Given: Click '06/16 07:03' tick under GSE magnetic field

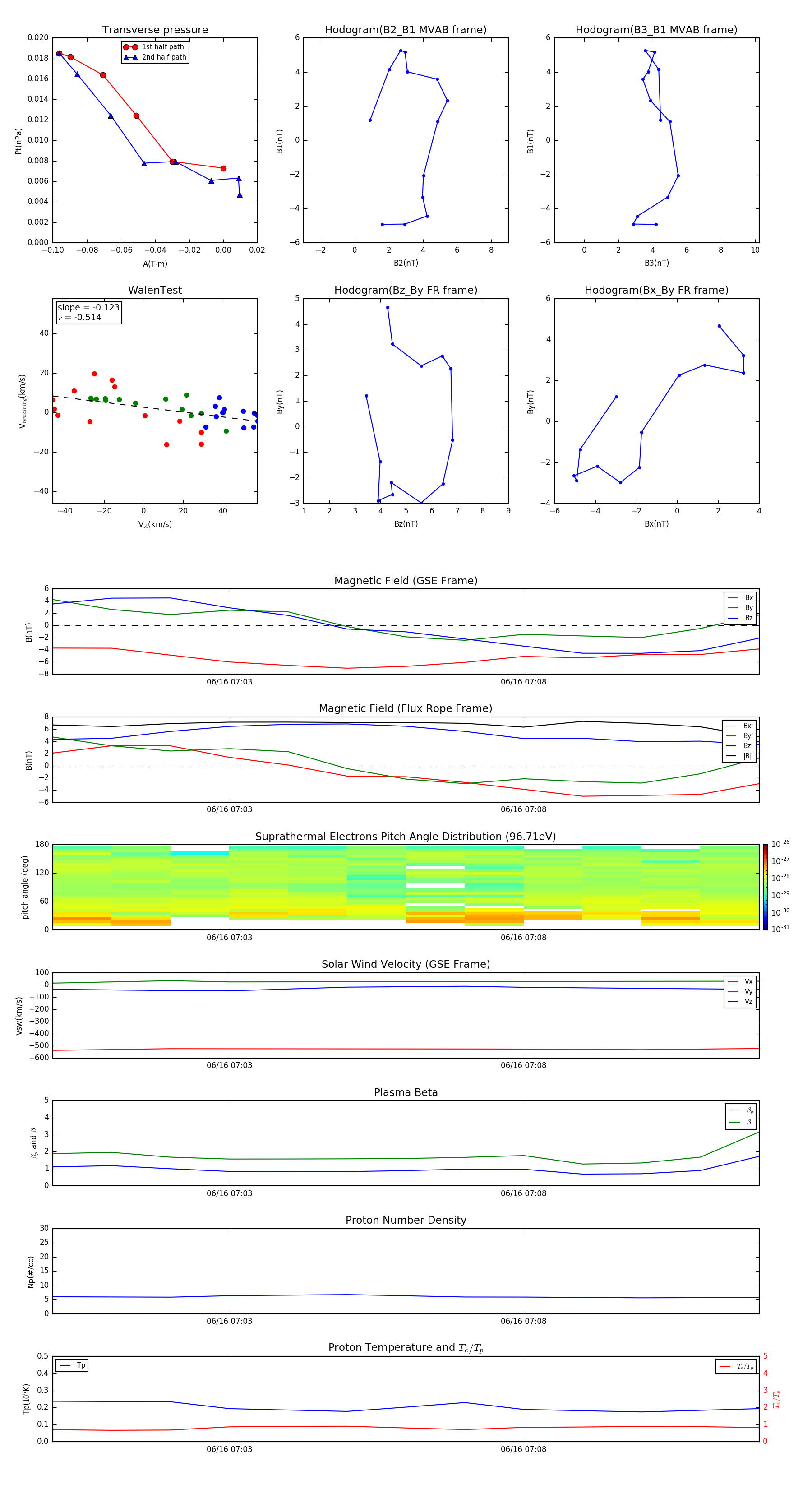Looking at the screenshot, I should click(230, 682).
